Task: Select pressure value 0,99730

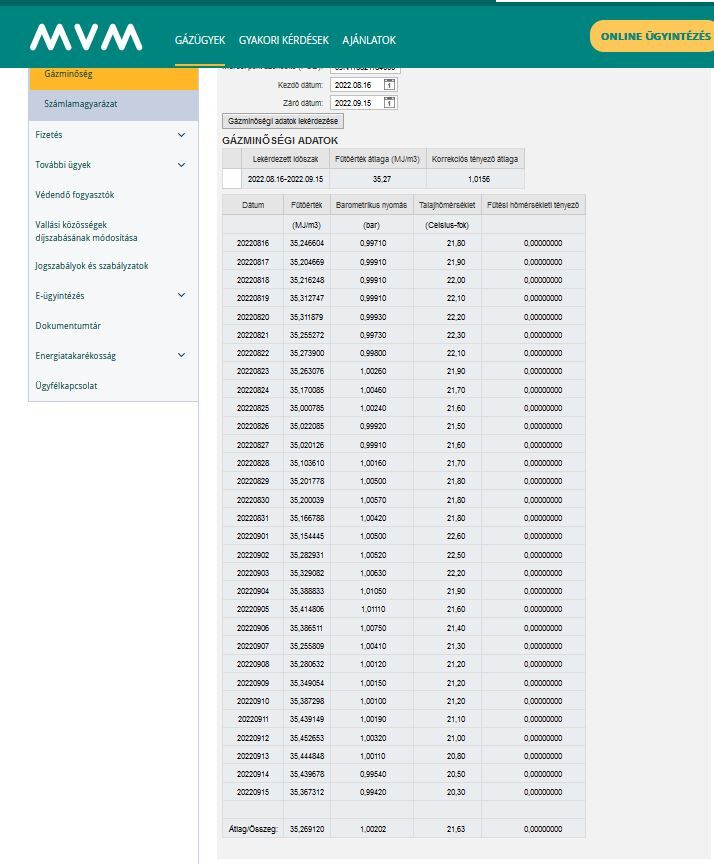Action: tap(373, 335)
